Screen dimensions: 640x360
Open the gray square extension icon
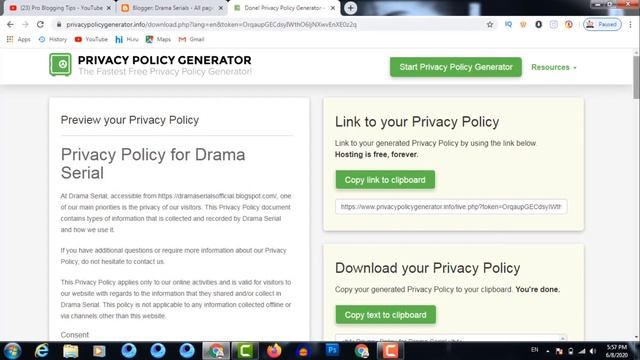[553, 24]
